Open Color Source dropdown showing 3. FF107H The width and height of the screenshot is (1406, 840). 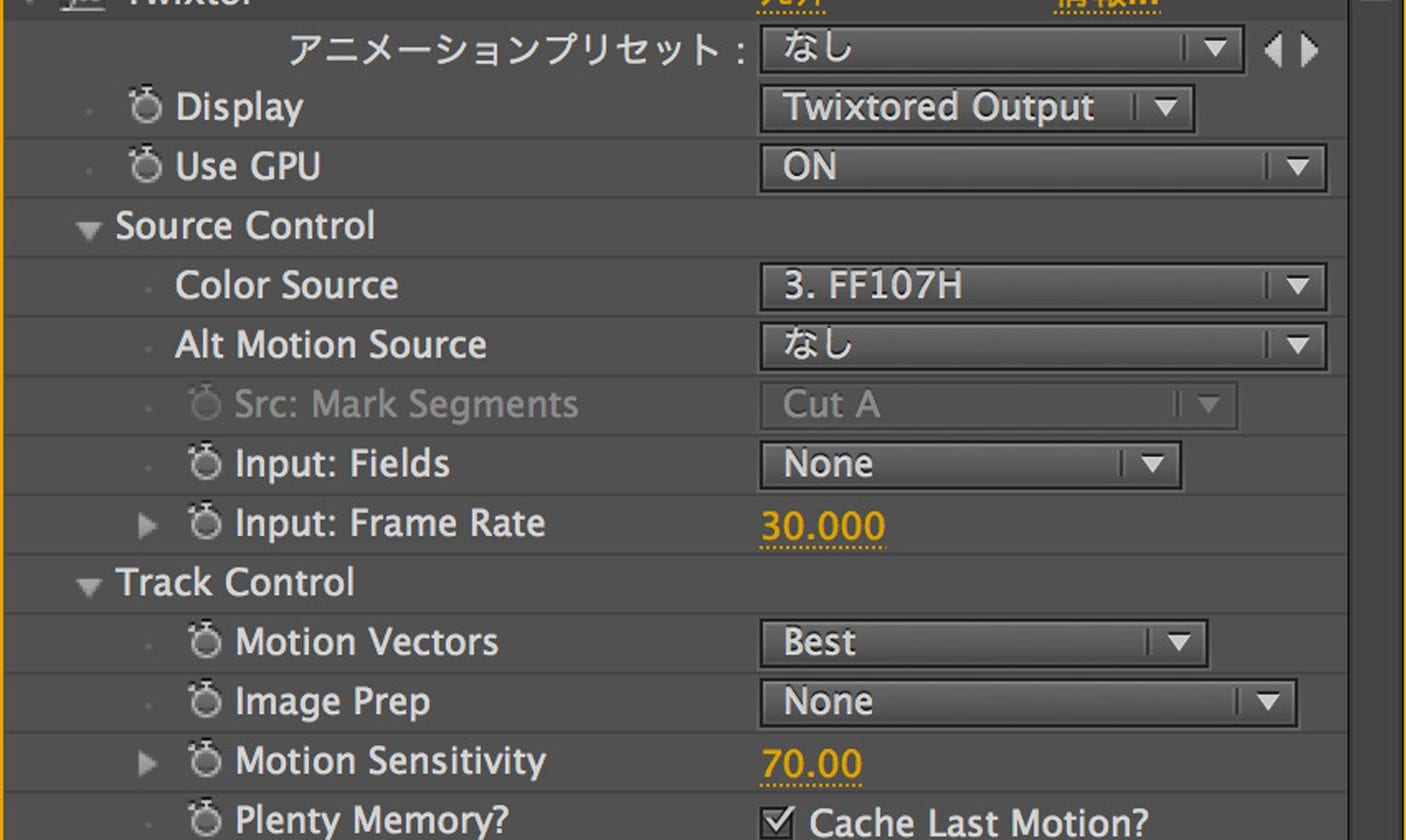1043,287
